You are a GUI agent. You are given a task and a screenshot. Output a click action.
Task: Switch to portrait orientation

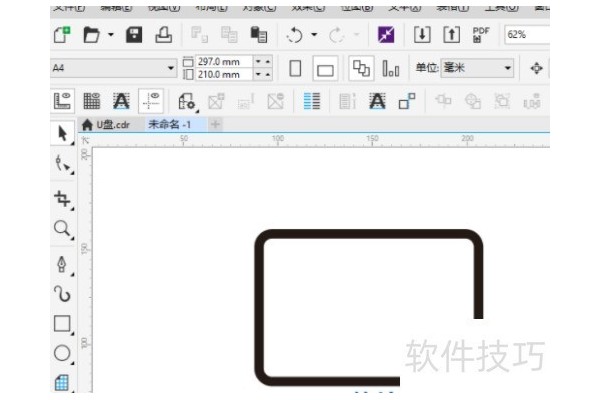tap(295, 69)
